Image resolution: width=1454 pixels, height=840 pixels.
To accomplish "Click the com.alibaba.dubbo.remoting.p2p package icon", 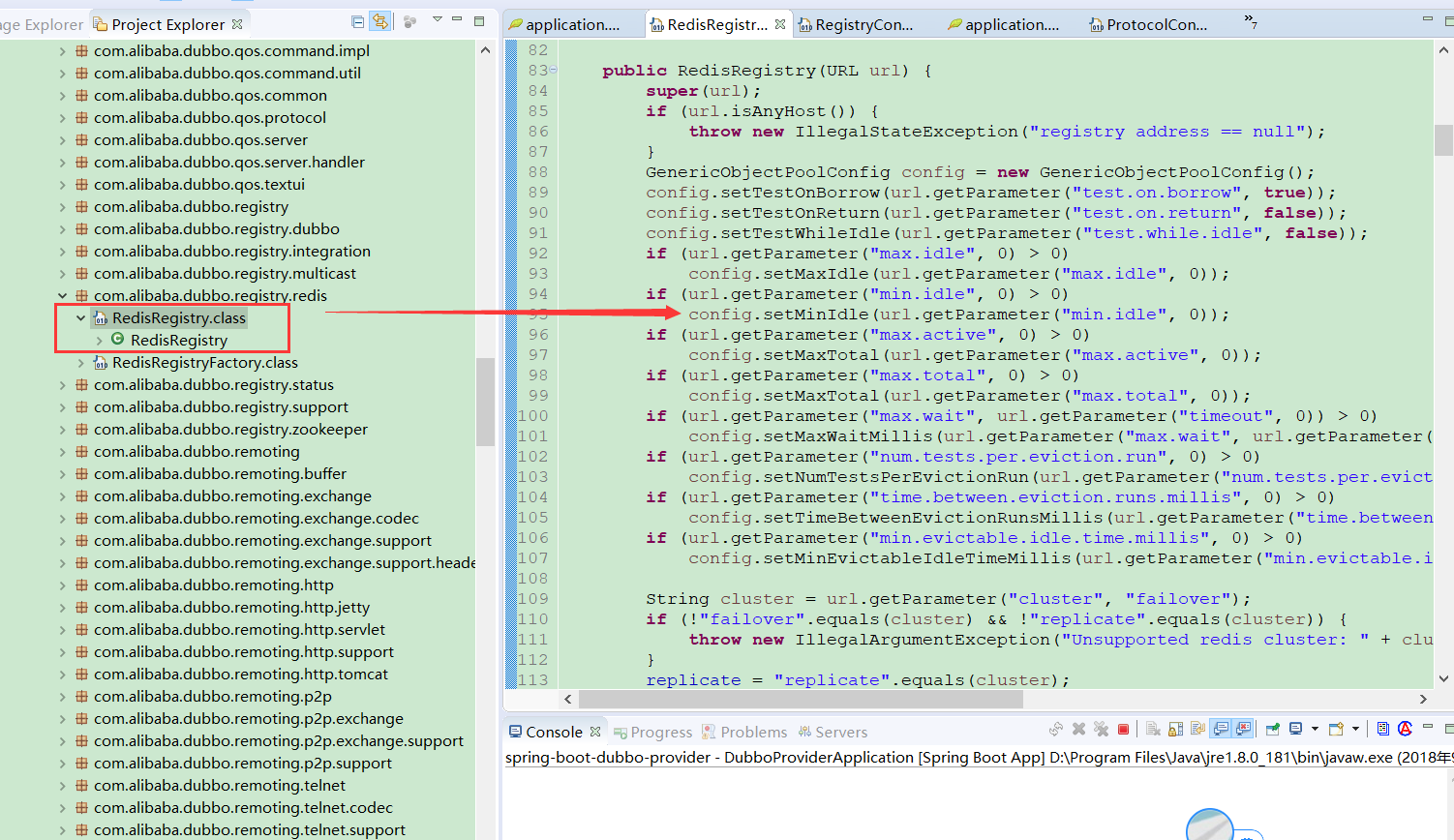I will 82,696.
